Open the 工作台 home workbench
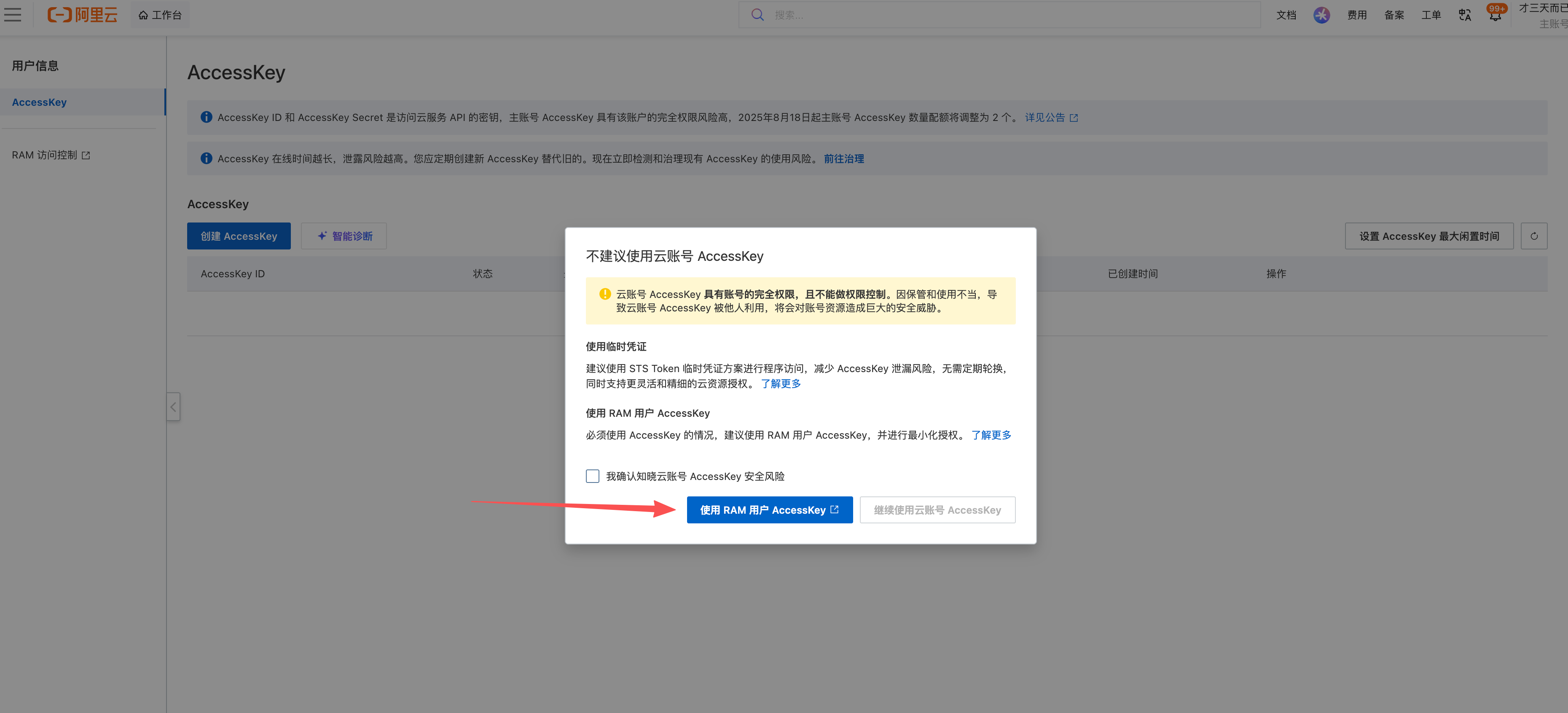Screen dimensions: 1568x713 pyautogui.click(x=159, y=15)
